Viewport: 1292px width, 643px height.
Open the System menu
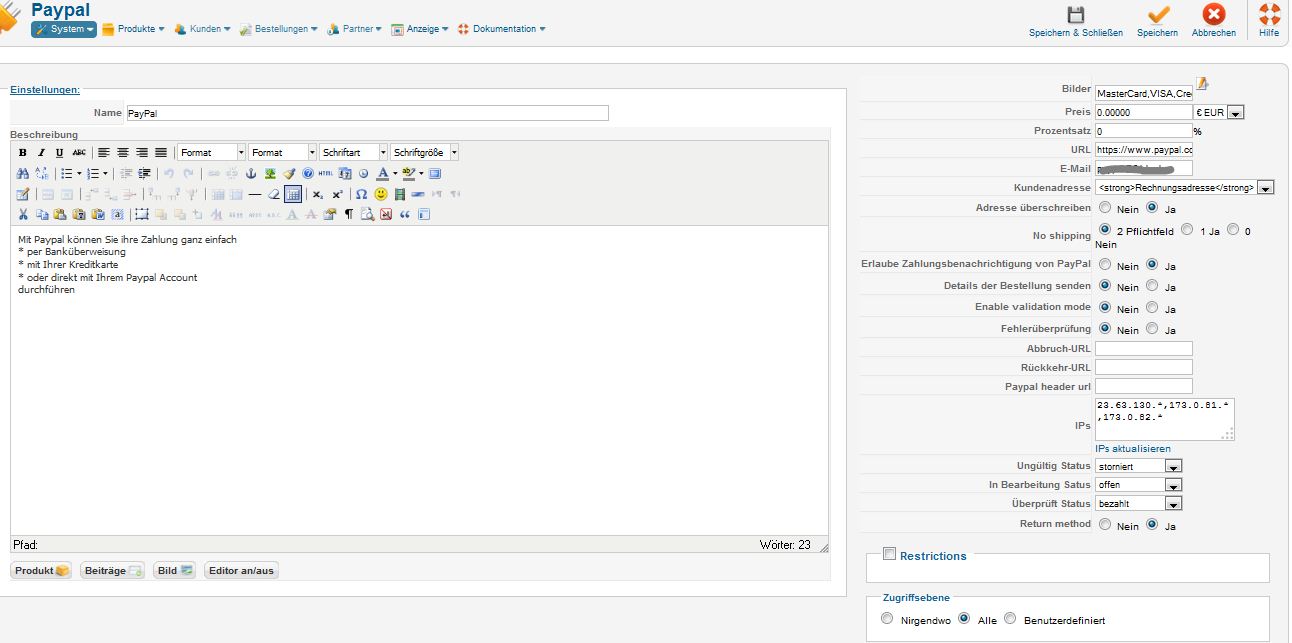[64, 30]
